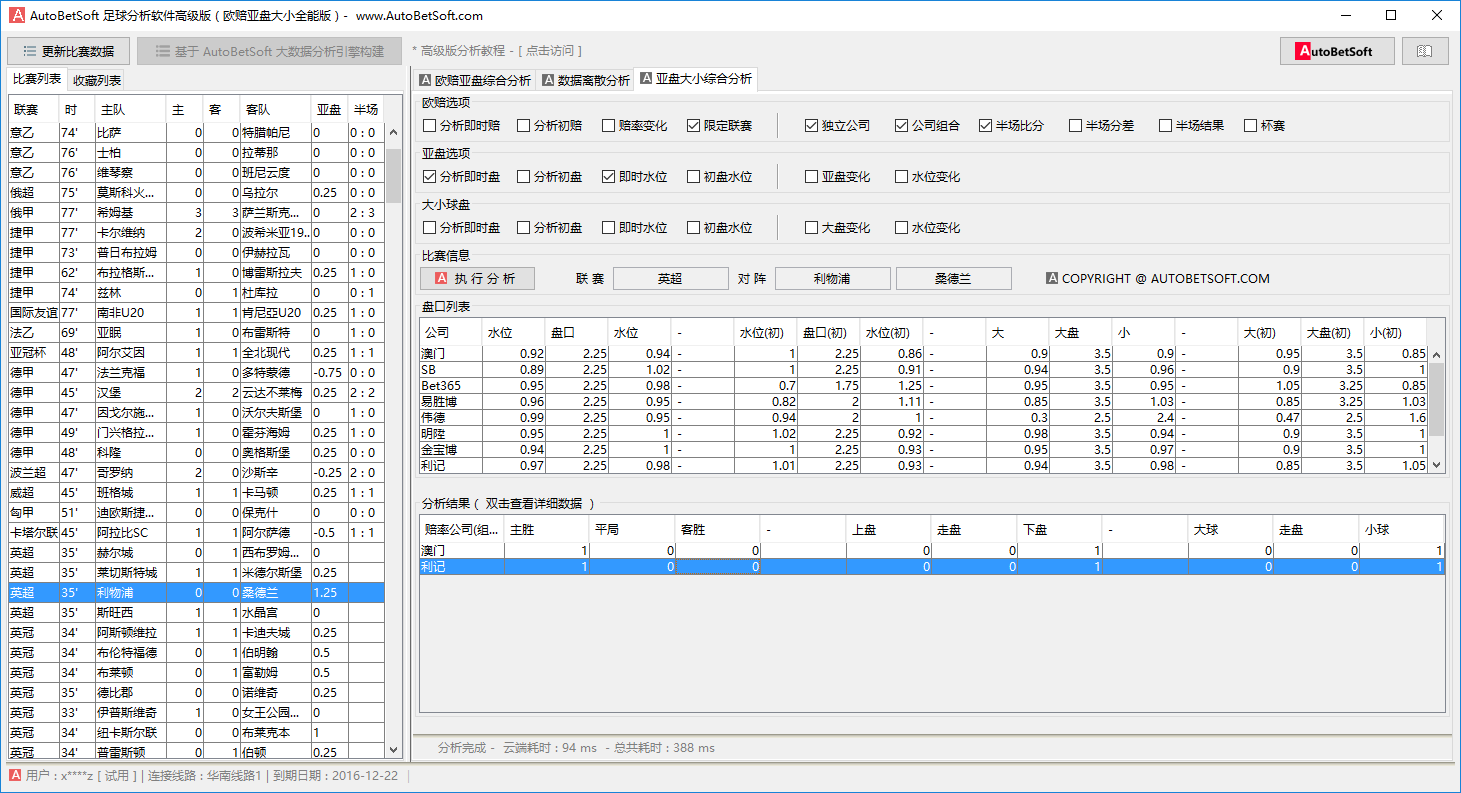Select the 阿斯顿维拉 match row
Screen dimensions: 1461x793
(196, 632)
